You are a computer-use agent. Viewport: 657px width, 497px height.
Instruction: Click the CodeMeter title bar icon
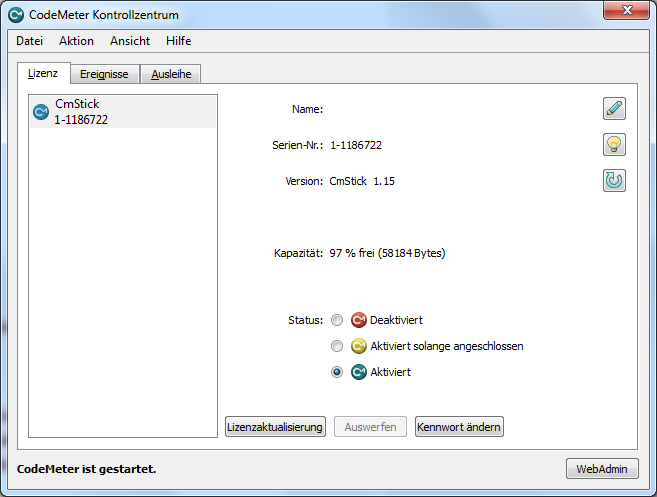16,14
